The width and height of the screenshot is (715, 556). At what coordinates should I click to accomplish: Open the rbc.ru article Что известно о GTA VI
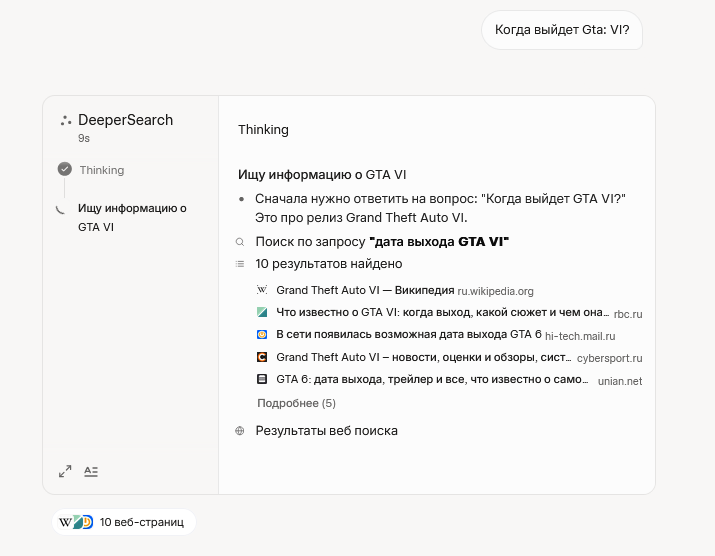(442, 312)
